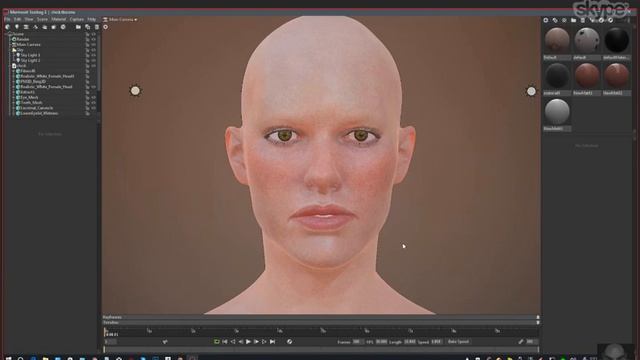Viewport: 640px width, 360px height.
Task: Play the animation
Action: (248, 342)
